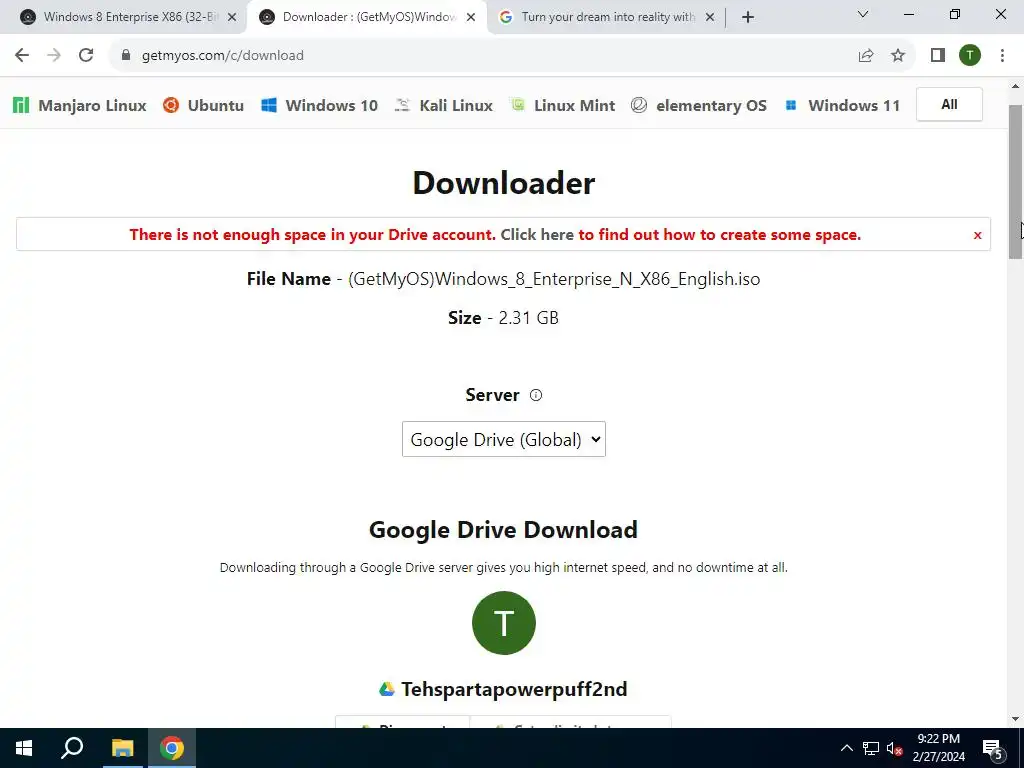Click the lock icon in address bar
The width and height of the screenshot is (1024, 768).
click(x=126, y=56)
